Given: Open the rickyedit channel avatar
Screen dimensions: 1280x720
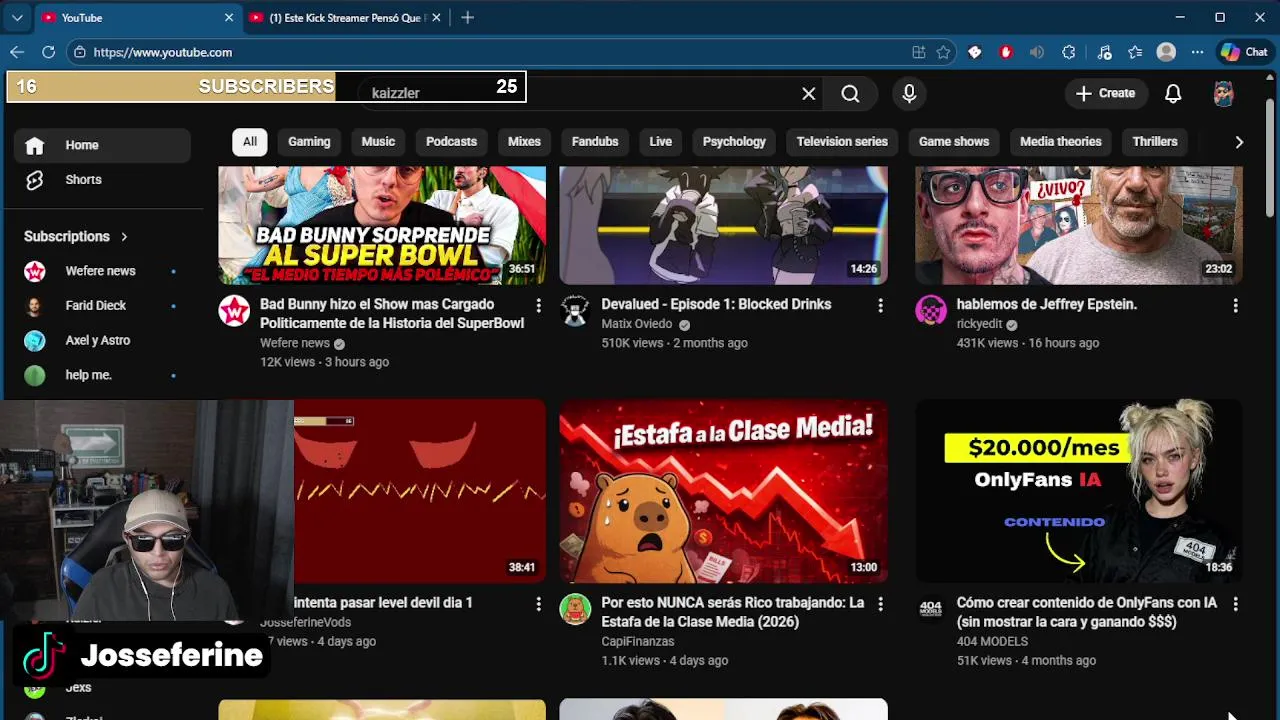Looking at the screenshot, I should point(931,311).
